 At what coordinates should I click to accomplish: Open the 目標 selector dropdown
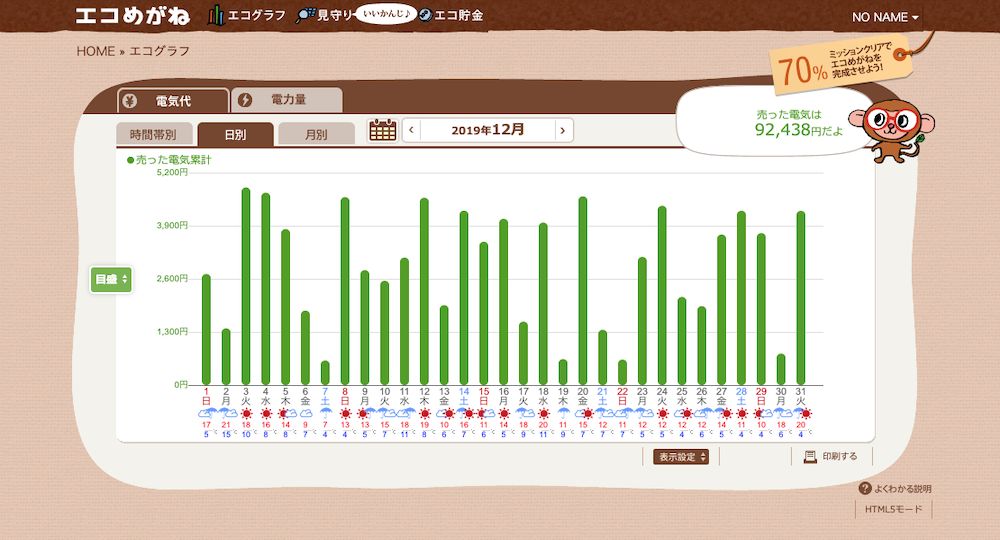111,279
